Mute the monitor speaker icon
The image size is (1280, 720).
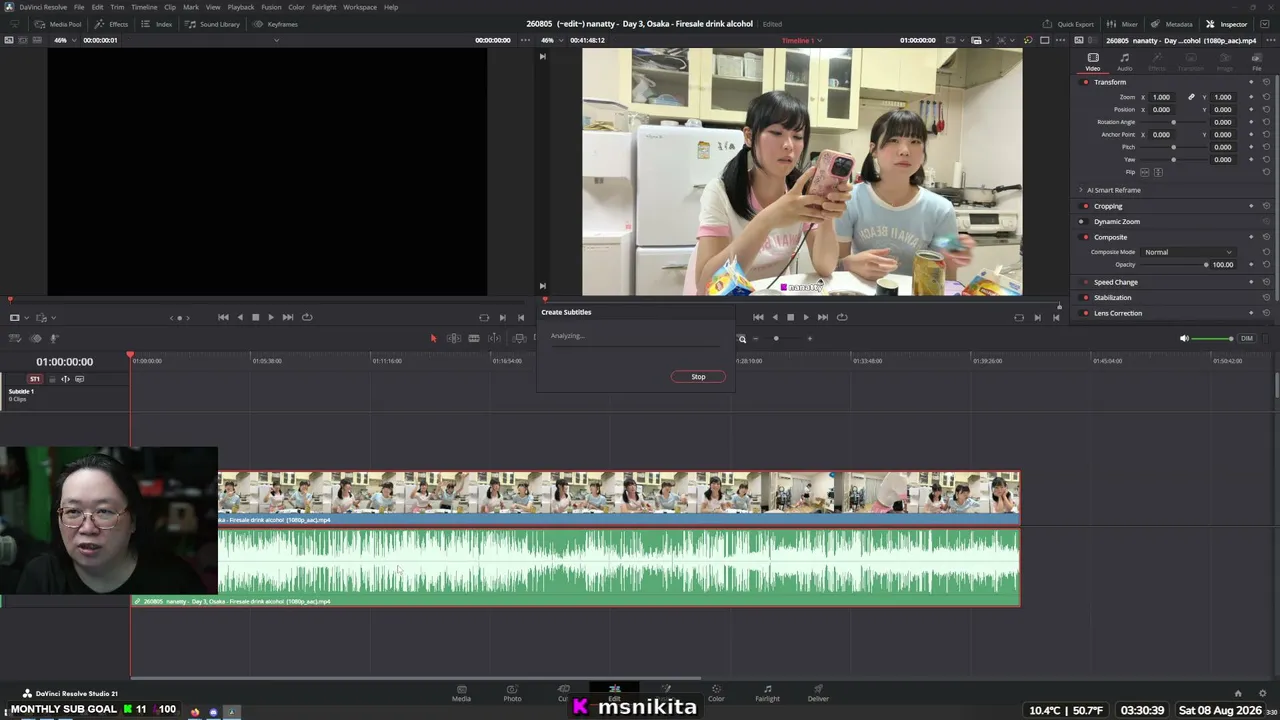(1184, 338)
